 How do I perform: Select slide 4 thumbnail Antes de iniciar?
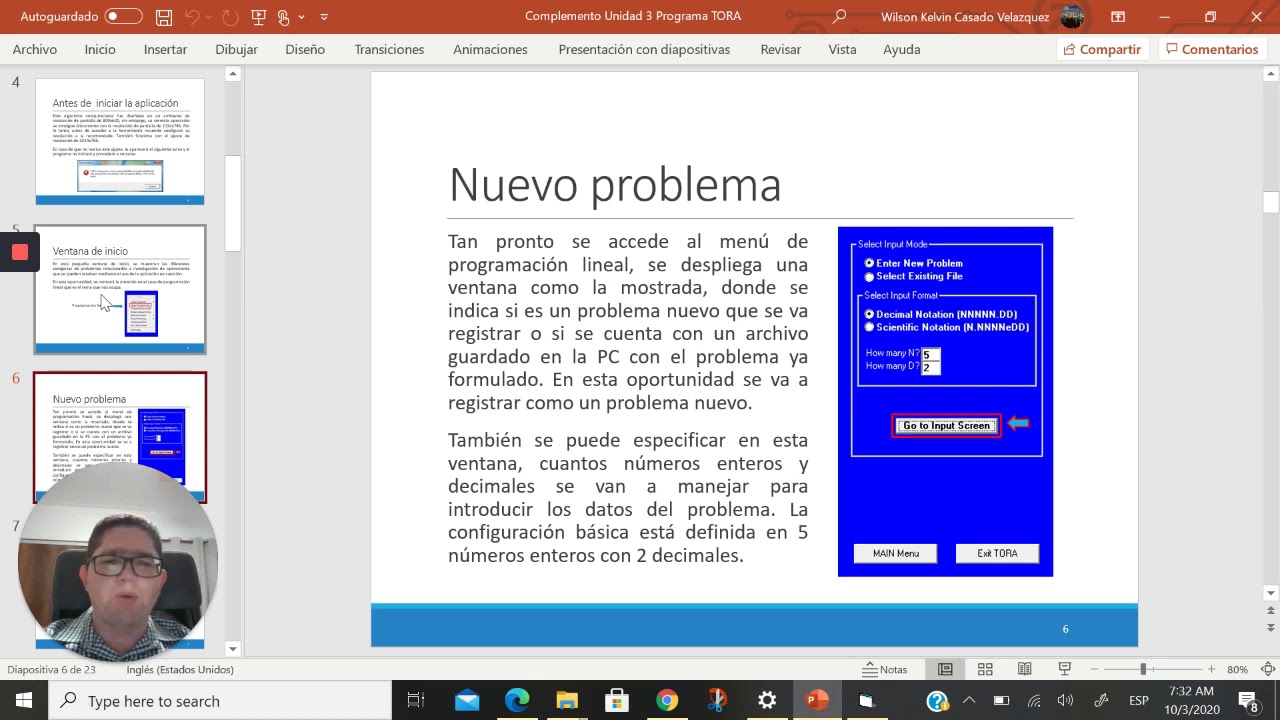[x=120, y=142]
